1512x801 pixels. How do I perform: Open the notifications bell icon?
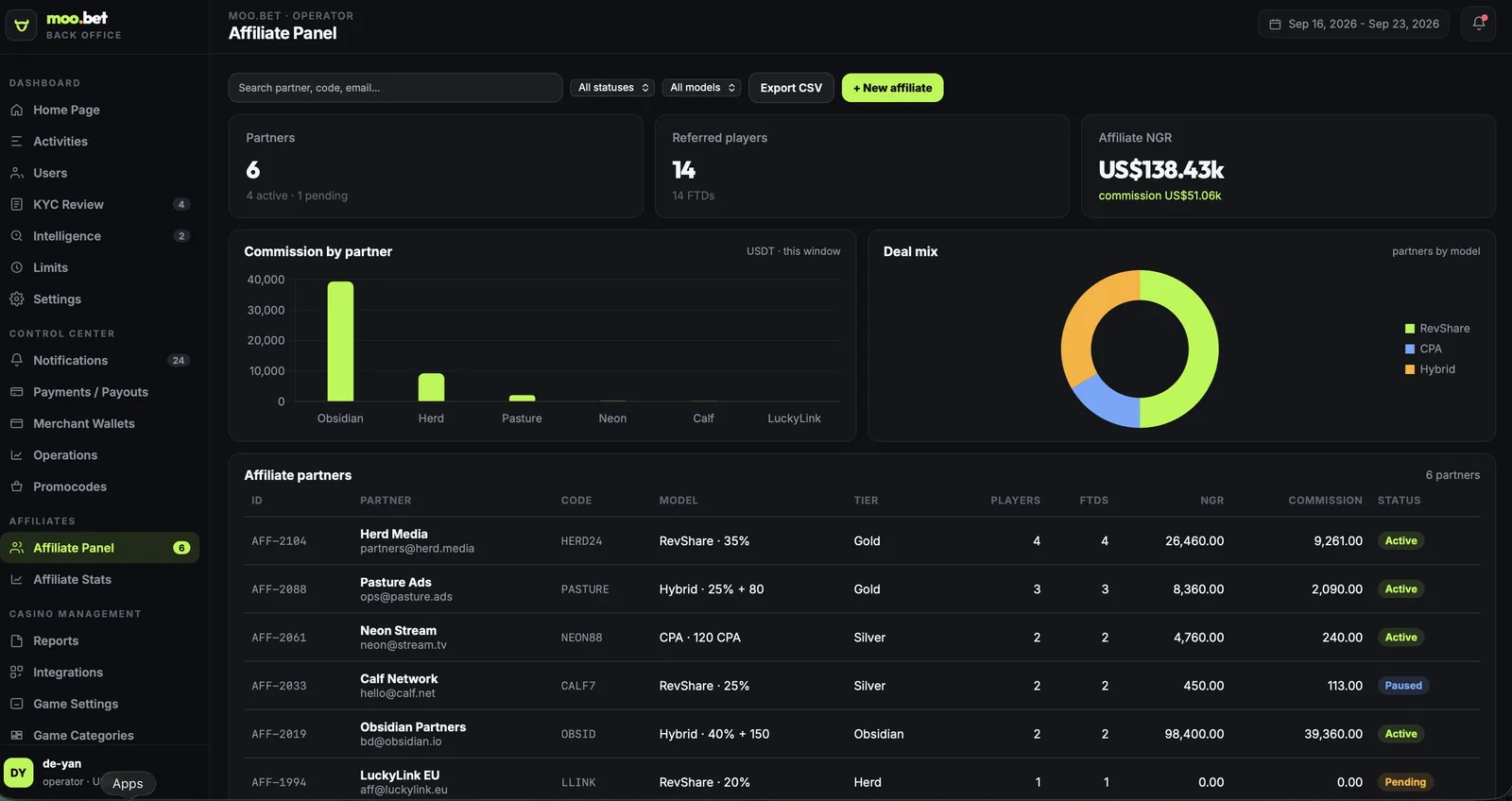1478,24
